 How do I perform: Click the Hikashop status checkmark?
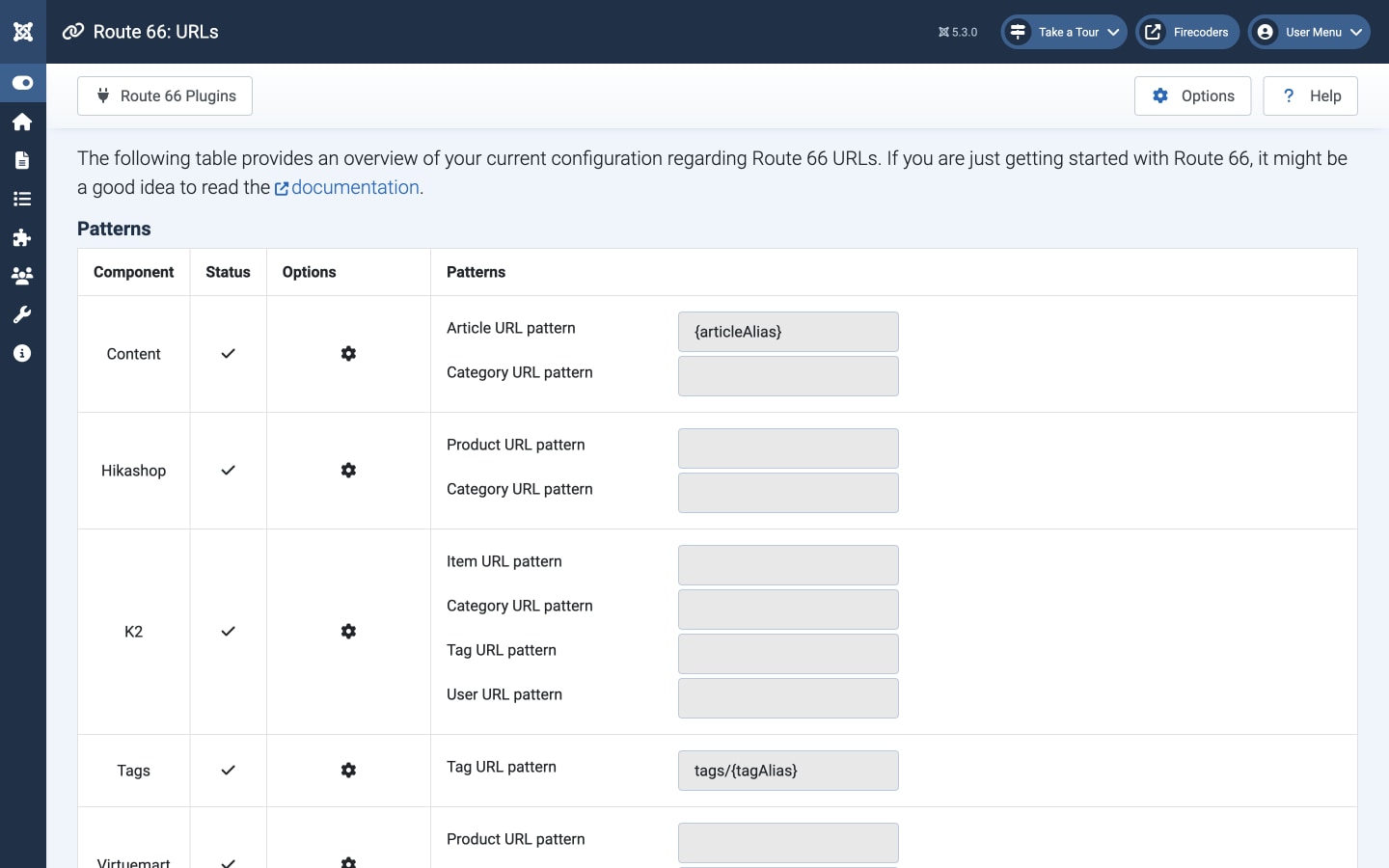pos(228,471)
